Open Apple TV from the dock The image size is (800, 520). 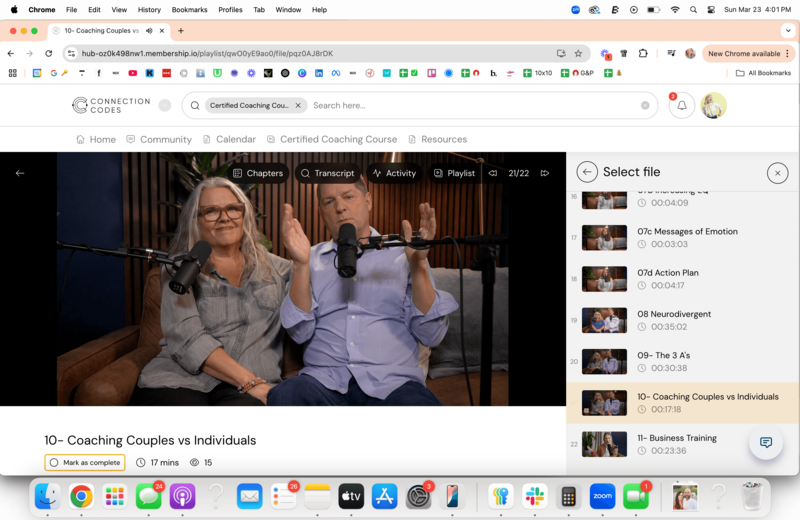point(351,496)
